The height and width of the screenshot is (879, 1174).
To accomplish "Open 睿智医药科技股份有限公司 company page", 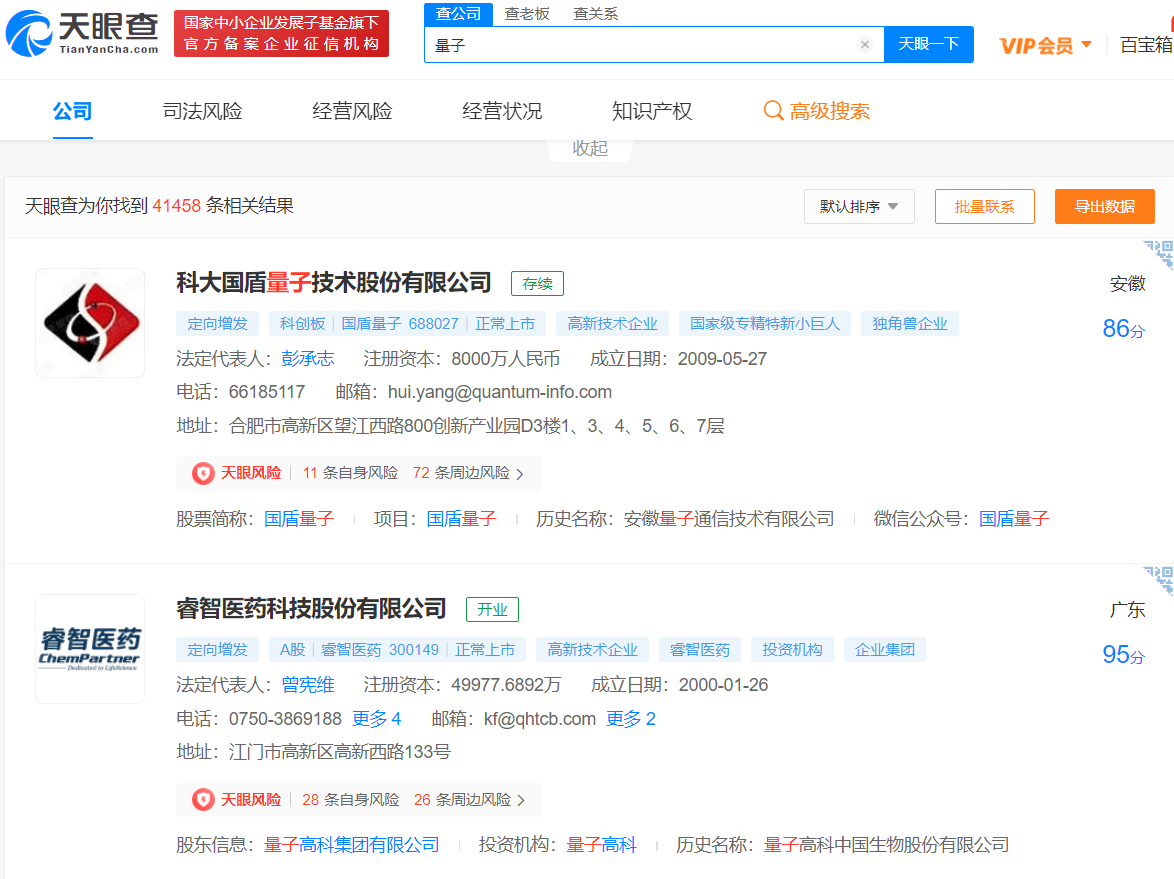I will [311, 609].
